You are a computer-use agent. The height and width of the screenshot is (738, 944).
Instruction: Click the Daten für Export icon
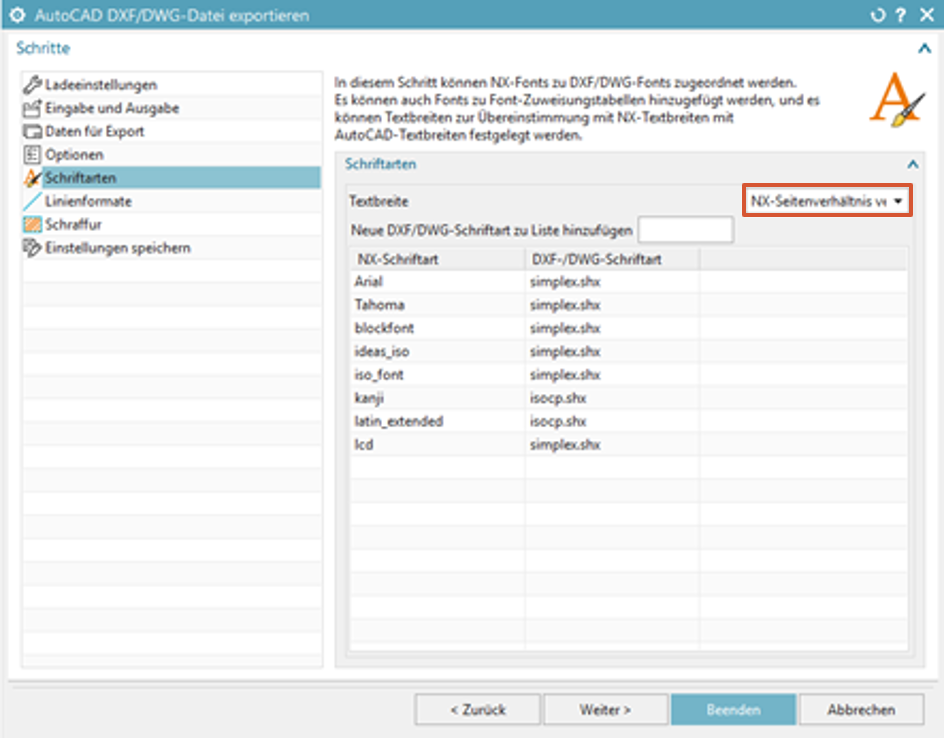(x=32, y=131)
